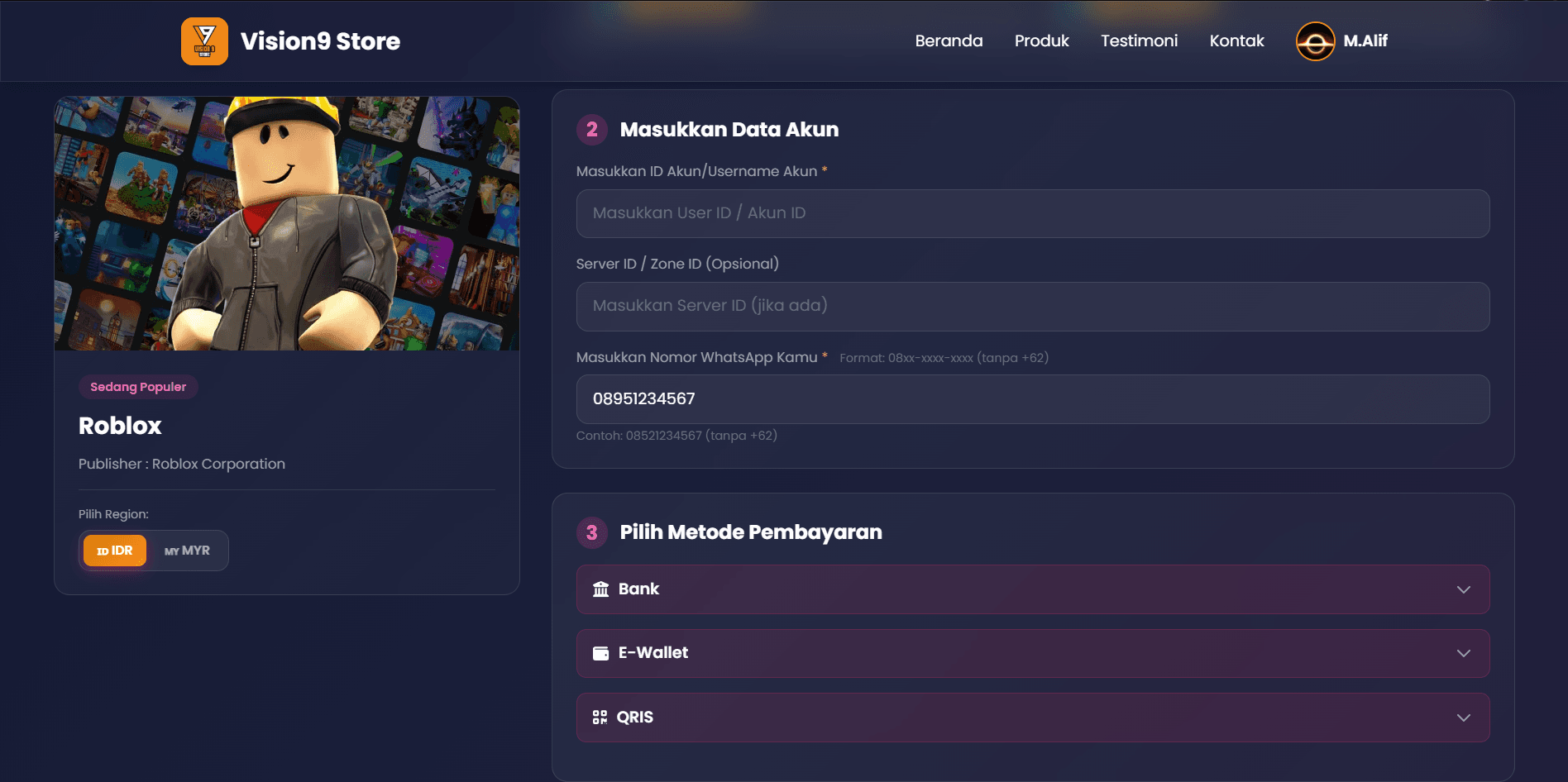
Task: Click the WhatsApp number field 08951234567
Action: coord(1033,399)
